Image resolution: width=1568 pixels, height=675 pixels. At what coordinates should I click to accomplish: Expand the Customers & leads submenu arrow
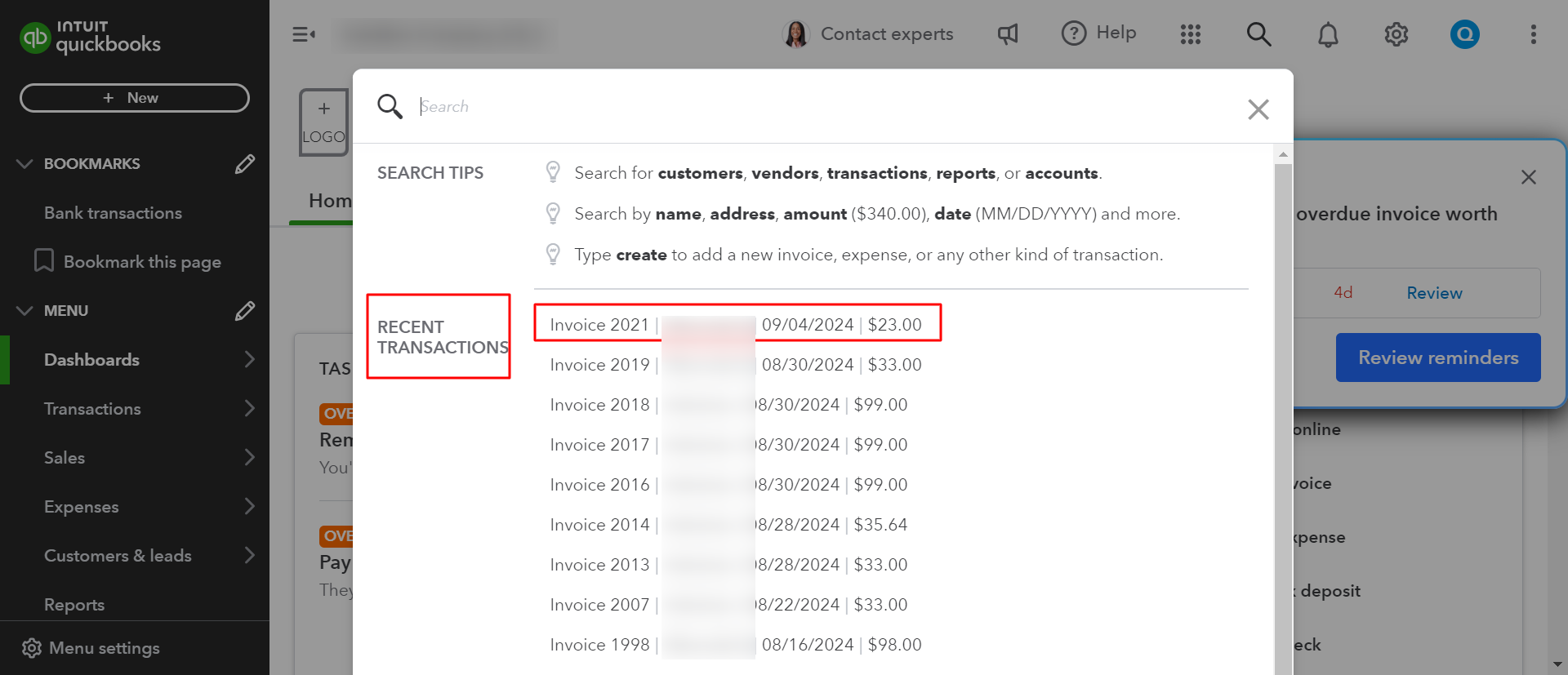249,556
